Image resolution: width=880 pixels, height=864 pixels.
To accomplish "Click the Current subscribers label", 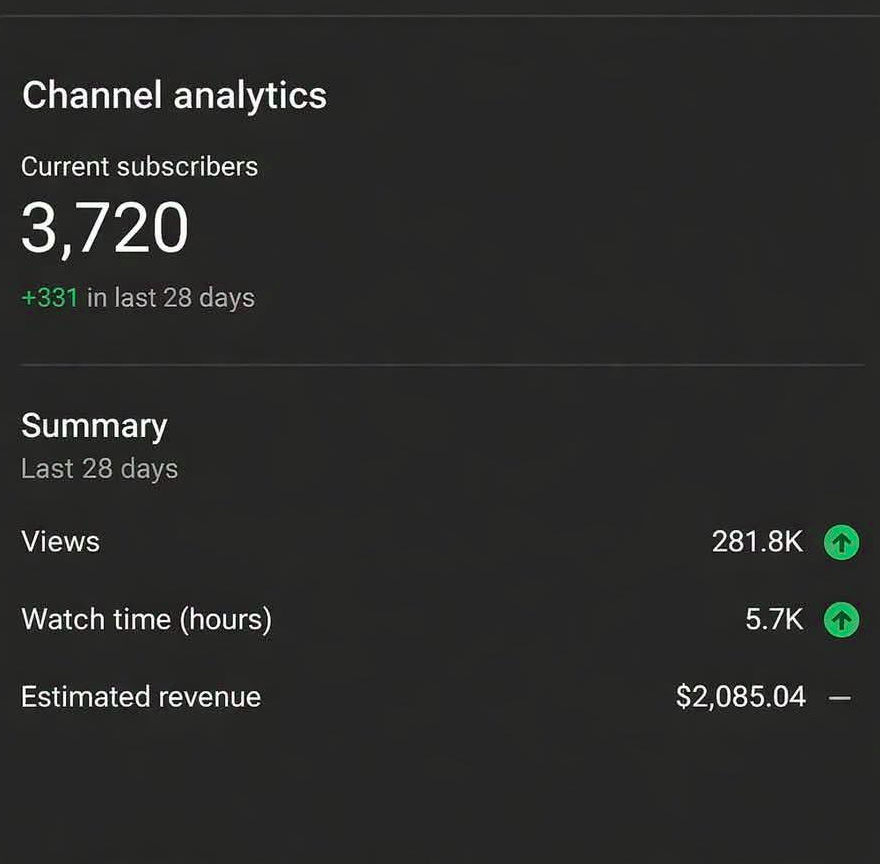I will click(140, 167).
